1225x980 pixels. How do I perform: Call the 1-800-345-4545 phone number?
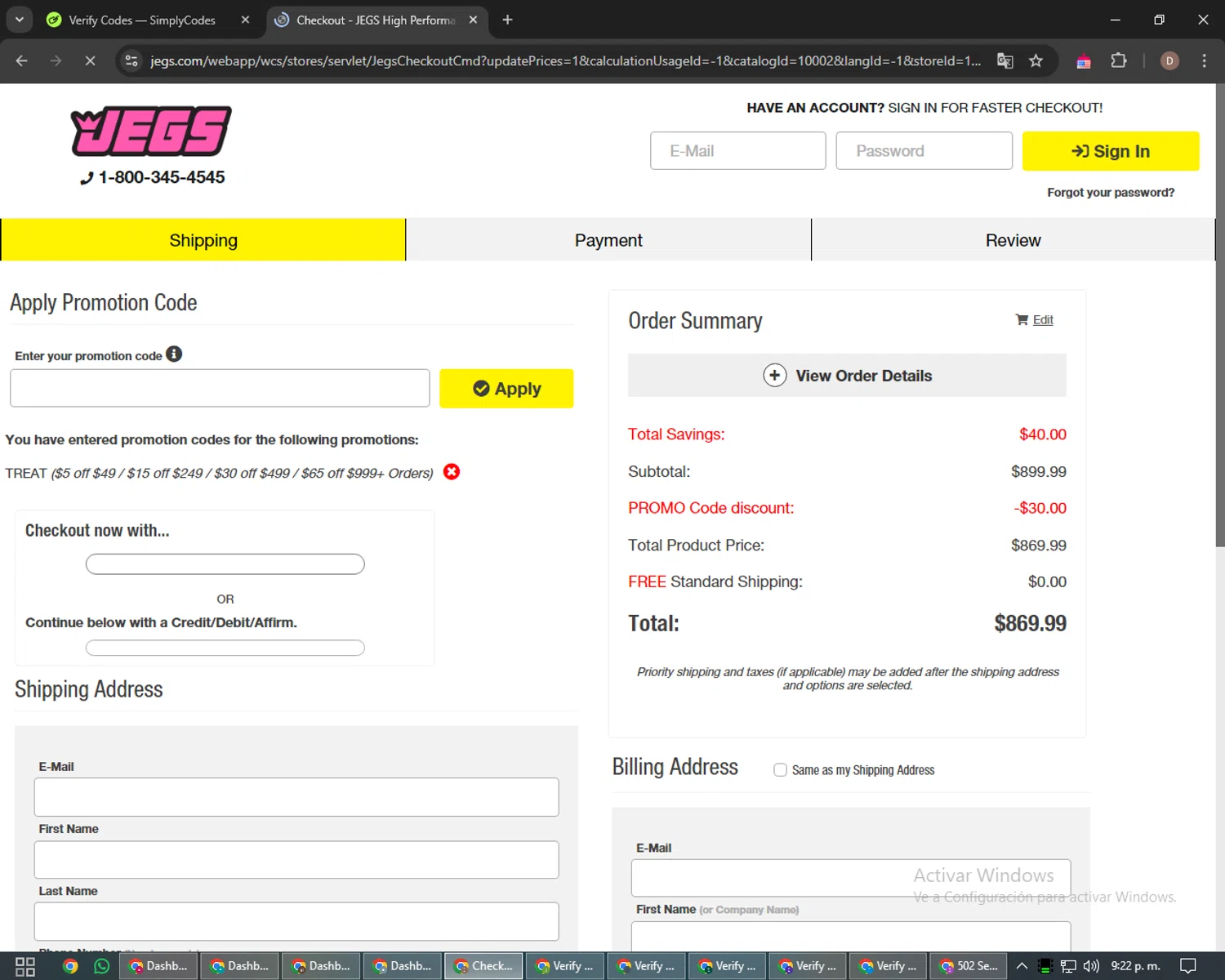(x=153, y=177)
